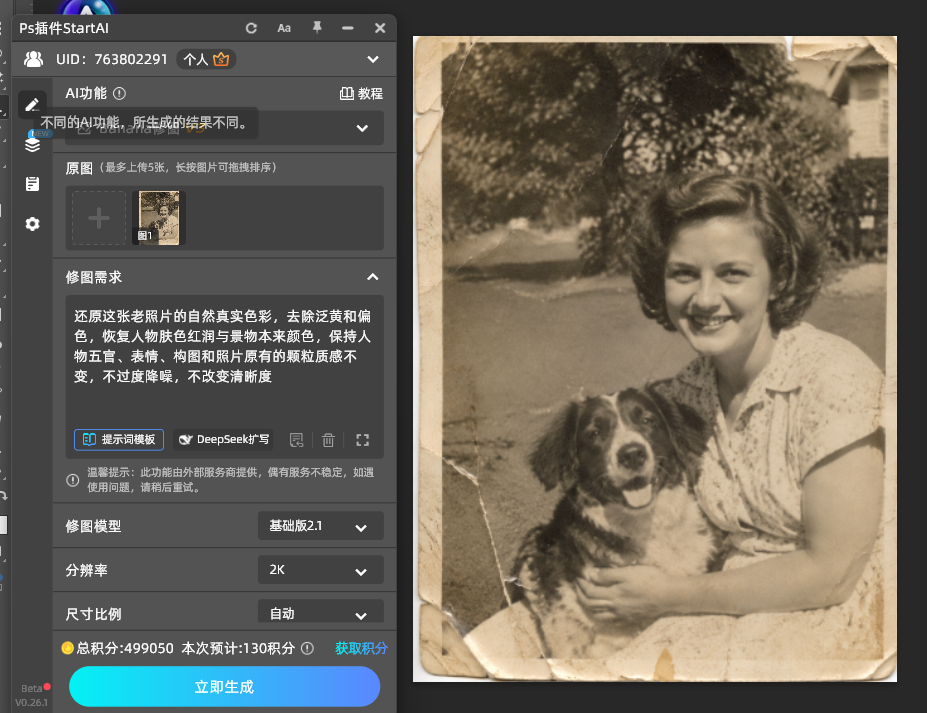Click the Beta V0.26.1 version label
927x713 pixels.
click(32, 695)
